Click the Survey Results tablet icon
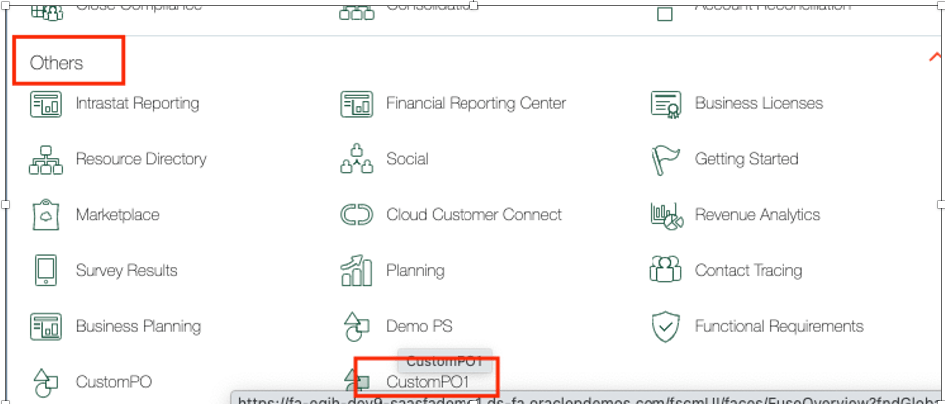The height and width of the screenshot is (404, 945). [46, 270]
